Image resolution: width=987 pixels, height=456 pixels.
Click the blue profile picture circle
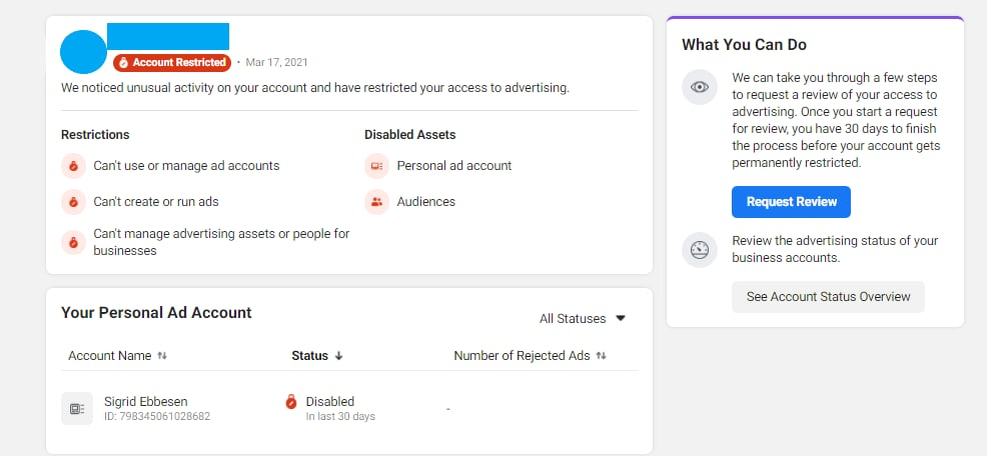tap(84, 51)
